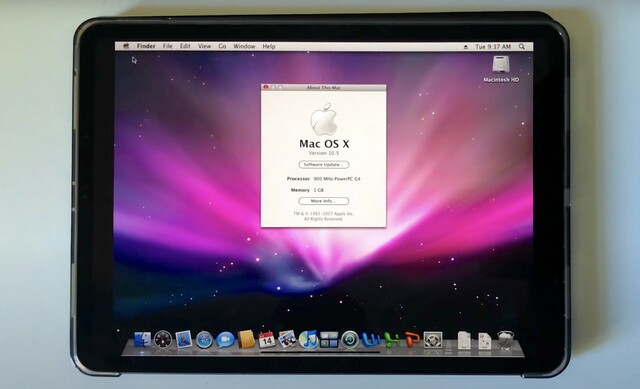Click the About This Mac title bar
The width and height of the screenshot is (640, 389).
(x=323, y=87)
